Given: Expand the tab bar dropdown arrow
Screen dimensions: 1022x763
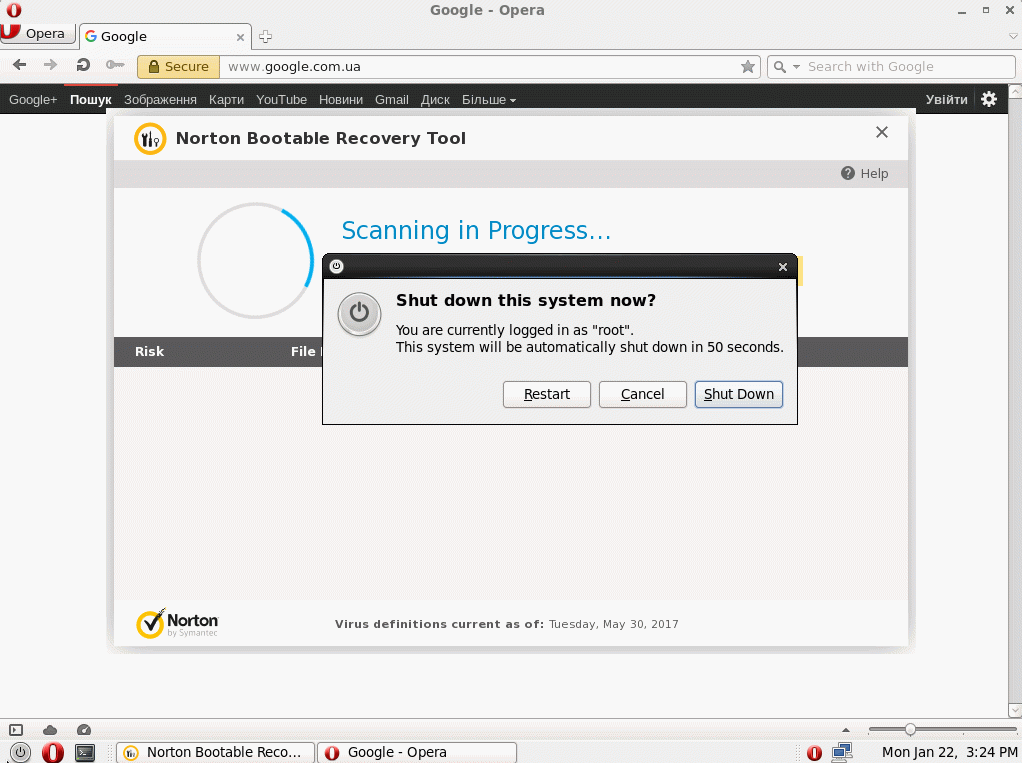Looking at the screenshot, I should coord(1013,37).
